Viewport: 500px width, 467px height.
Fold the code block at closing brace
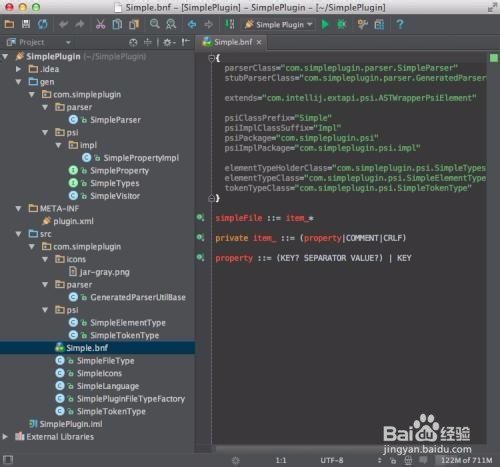[x=211, y=199]
